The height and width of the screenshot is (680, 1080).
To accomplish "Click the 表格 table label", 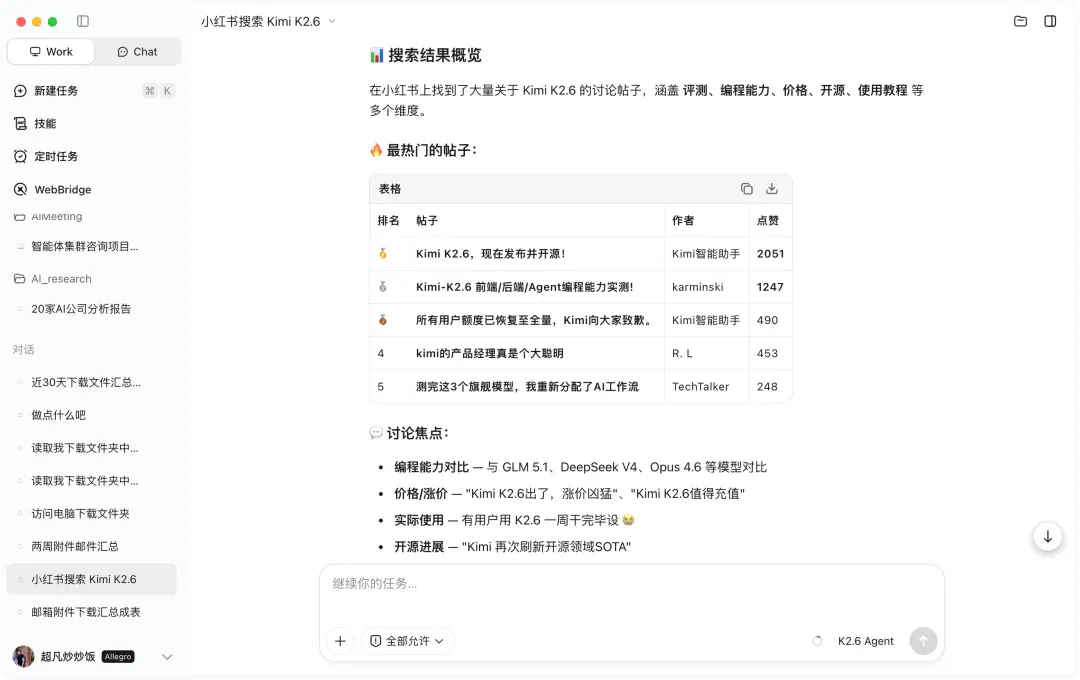I will 390,189.
